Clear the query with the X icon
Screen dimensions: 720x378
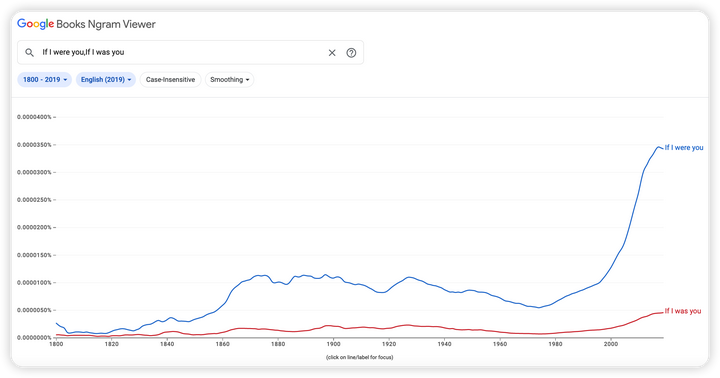tap(332, 53)
